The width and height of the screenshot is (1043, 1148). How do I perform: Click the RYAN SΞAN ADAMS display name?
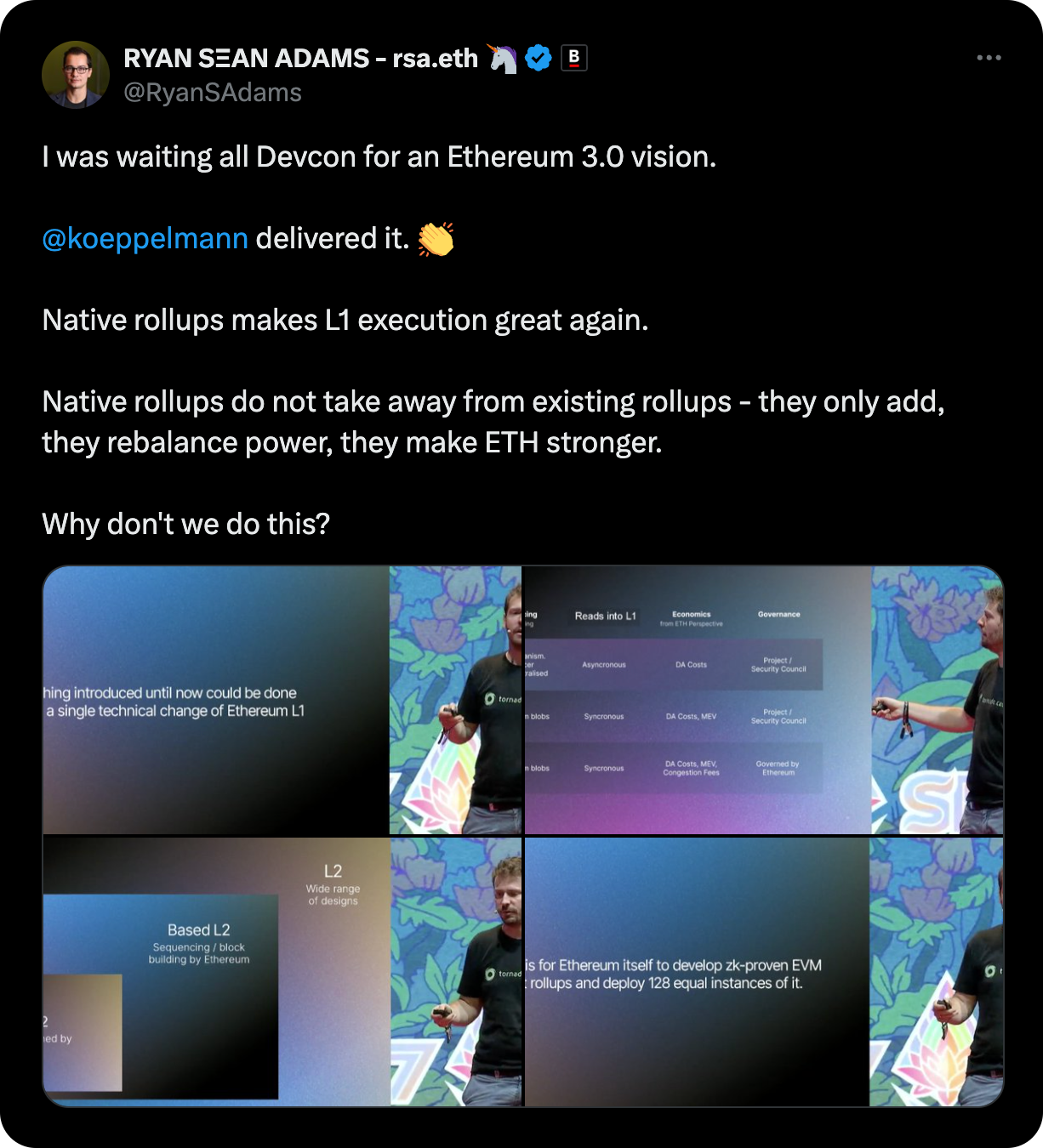coord(300,58)
